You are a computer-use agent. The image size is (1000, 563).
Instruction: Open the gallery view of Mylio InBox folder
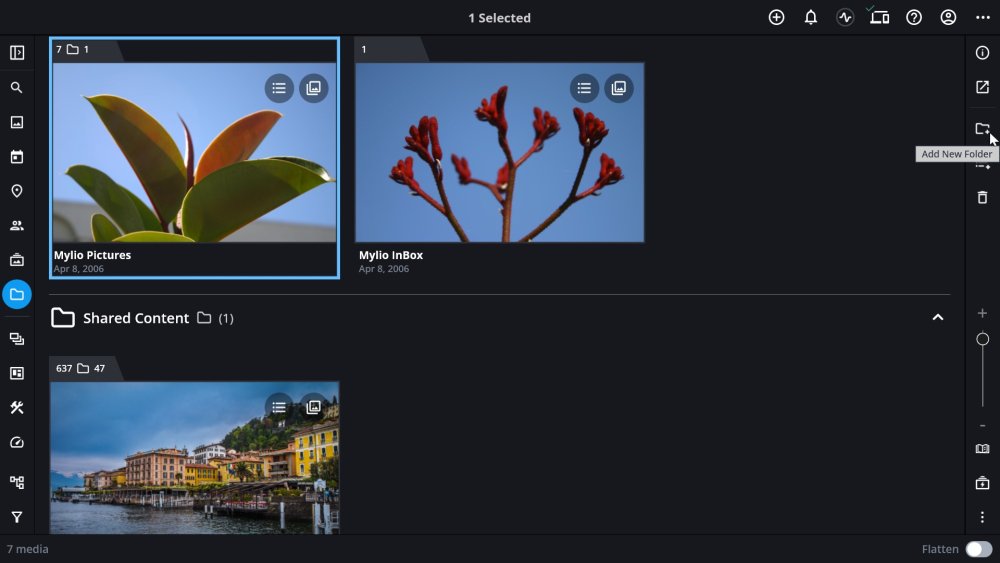pyautogui.click(x=619, y=88)
